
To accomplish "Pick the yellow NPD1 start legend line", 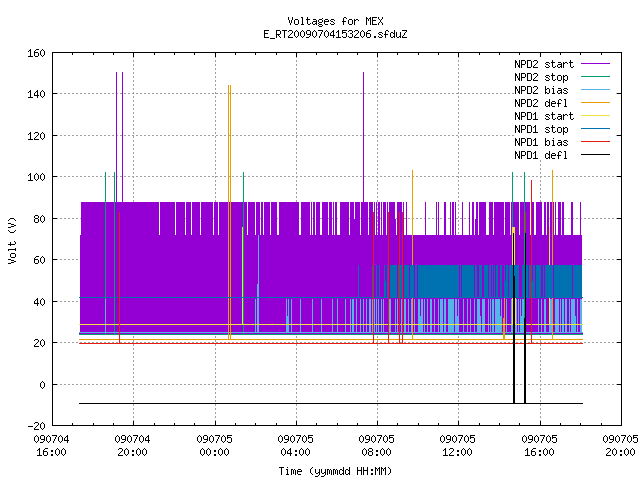I will 595,116.
